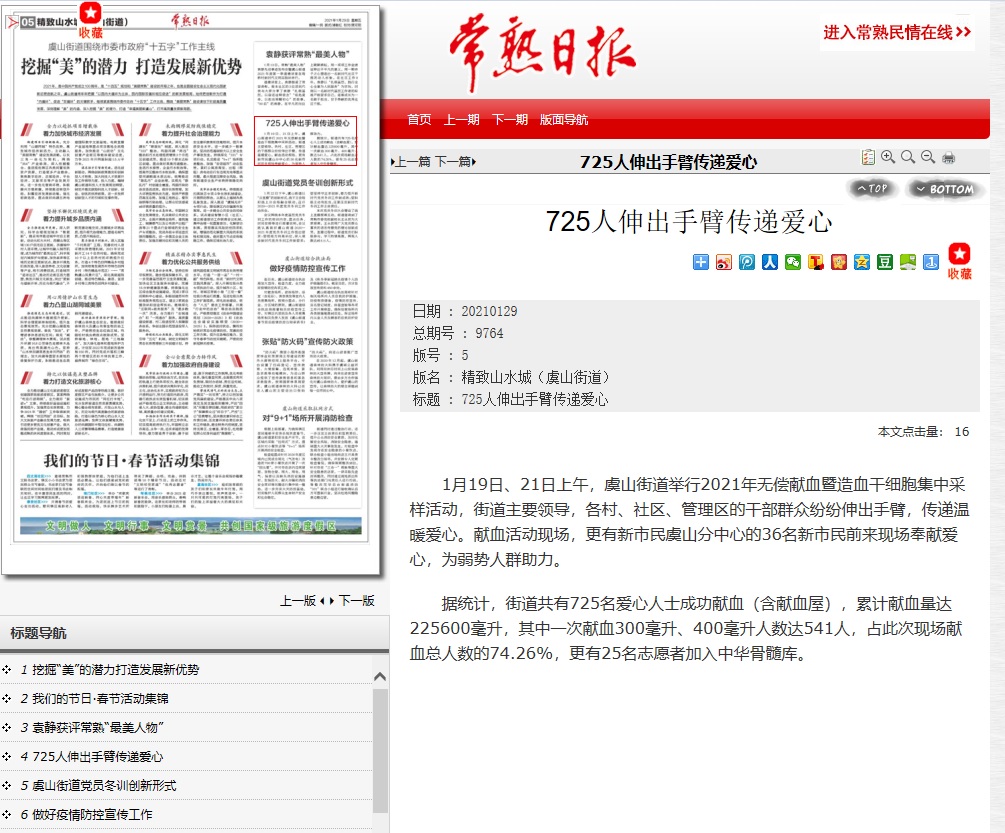The height and width of the screenshot is (833, 1005).
Task: Click the green landscape share icon
Action: click(x=908, y=261)
